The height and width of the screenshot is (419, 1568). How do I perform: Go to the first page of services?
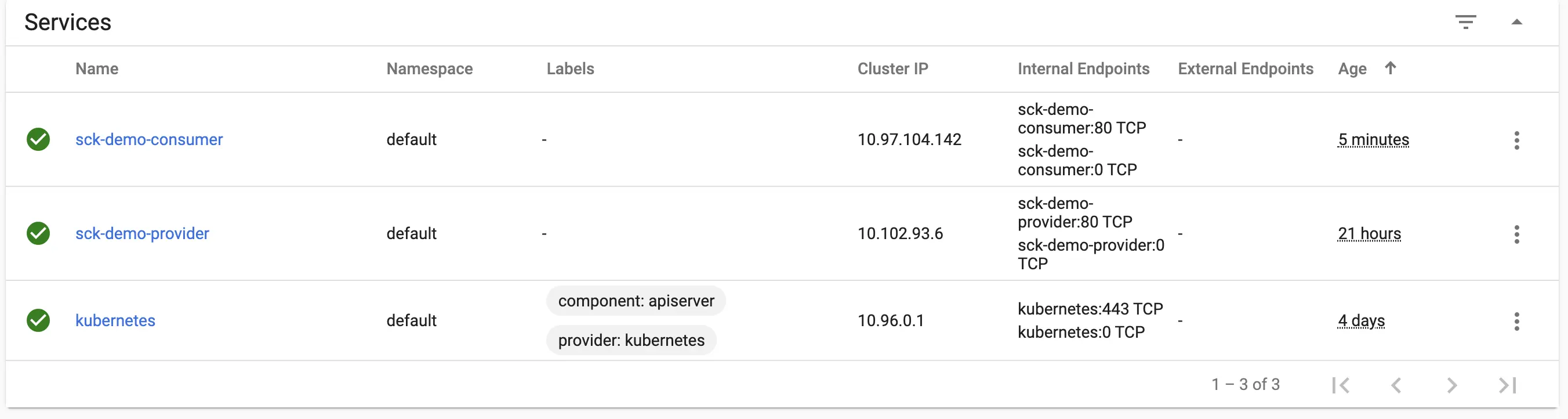[x=1341, y=385]
